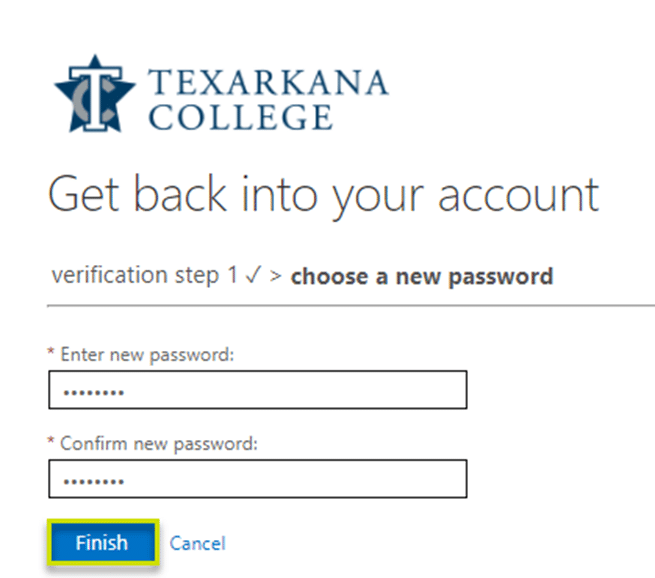Click the asterisk beside Enter new password
Screen dimensions: 655x578
pos(51,352)
